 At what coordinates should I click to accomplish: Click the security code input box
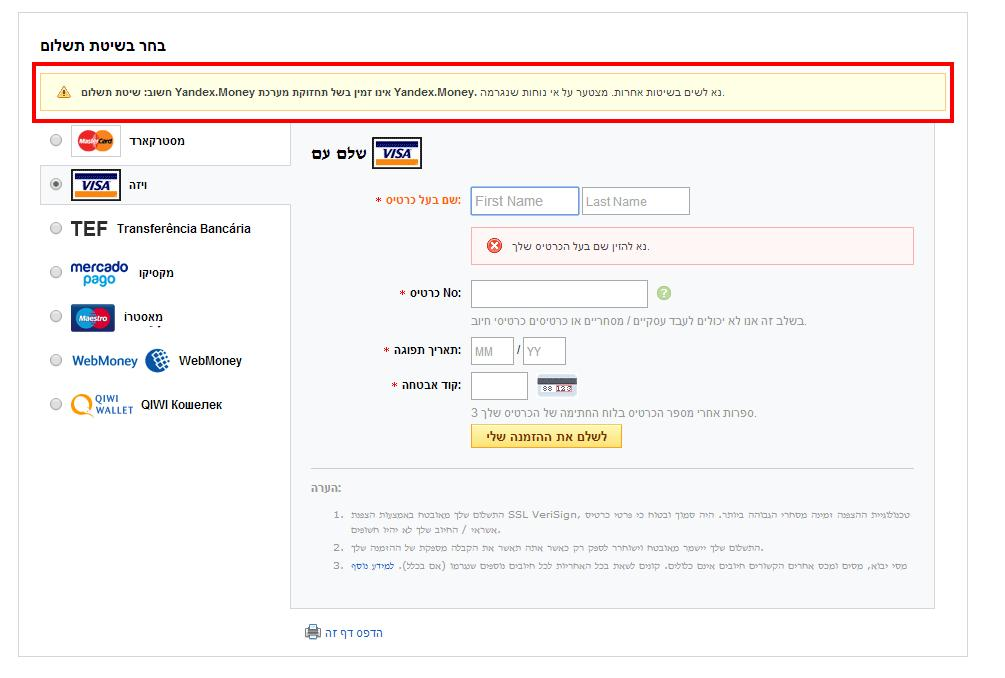499,386
